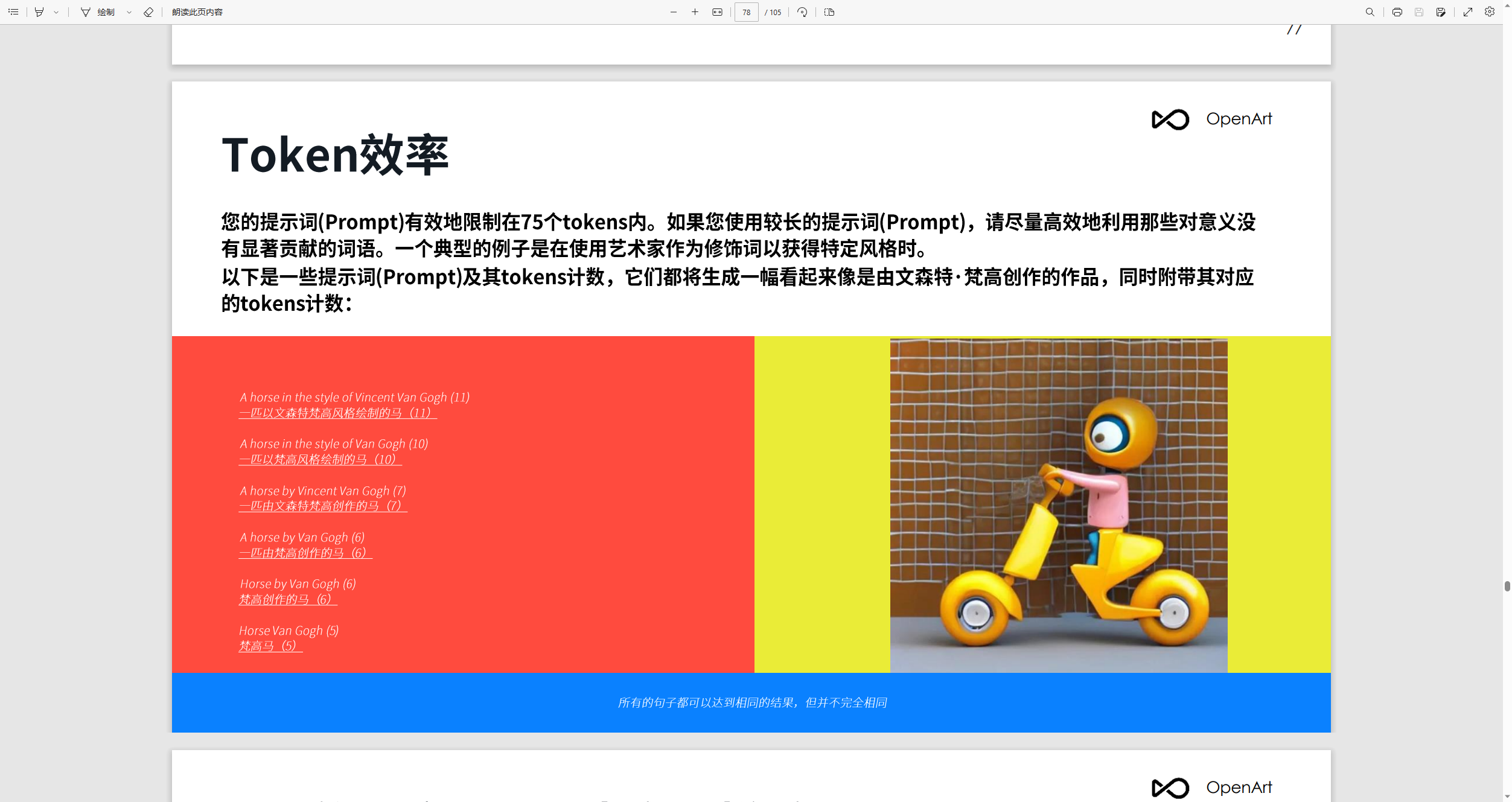Click the save as icon with pencil
The image size is (1512, 802).
point(1441,12)
